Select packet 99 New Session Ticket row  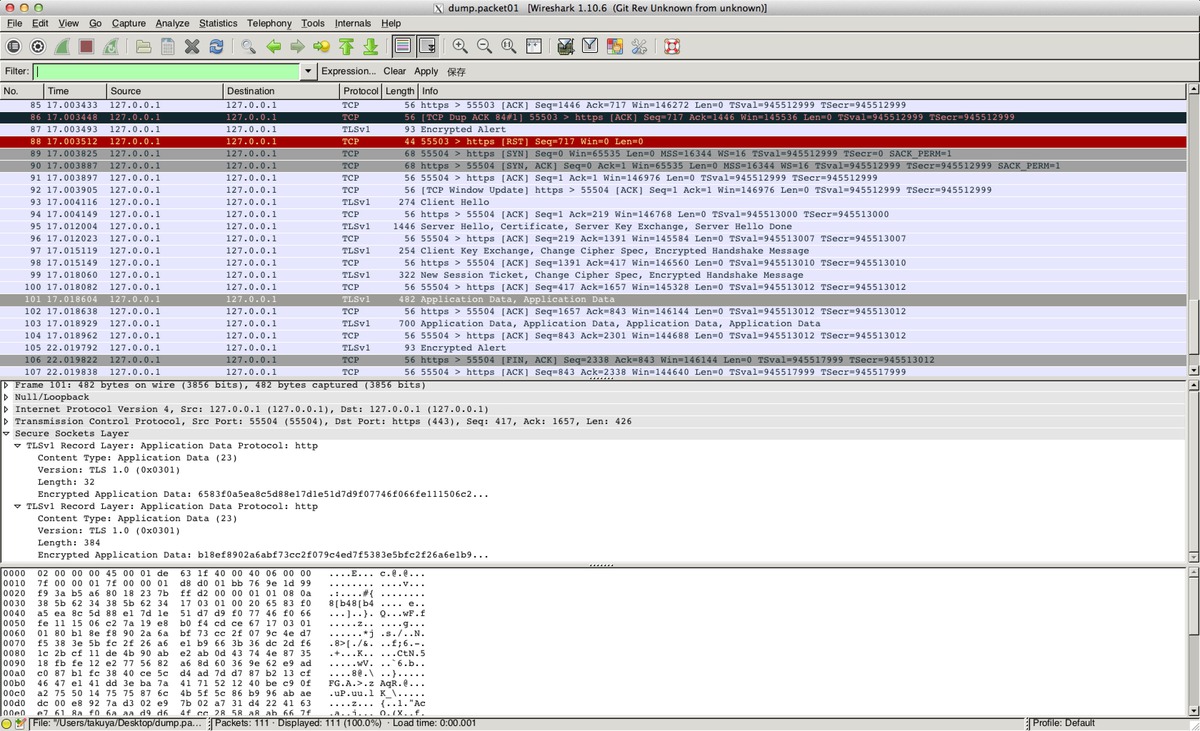pyautogui.click(x=593, y=275)
